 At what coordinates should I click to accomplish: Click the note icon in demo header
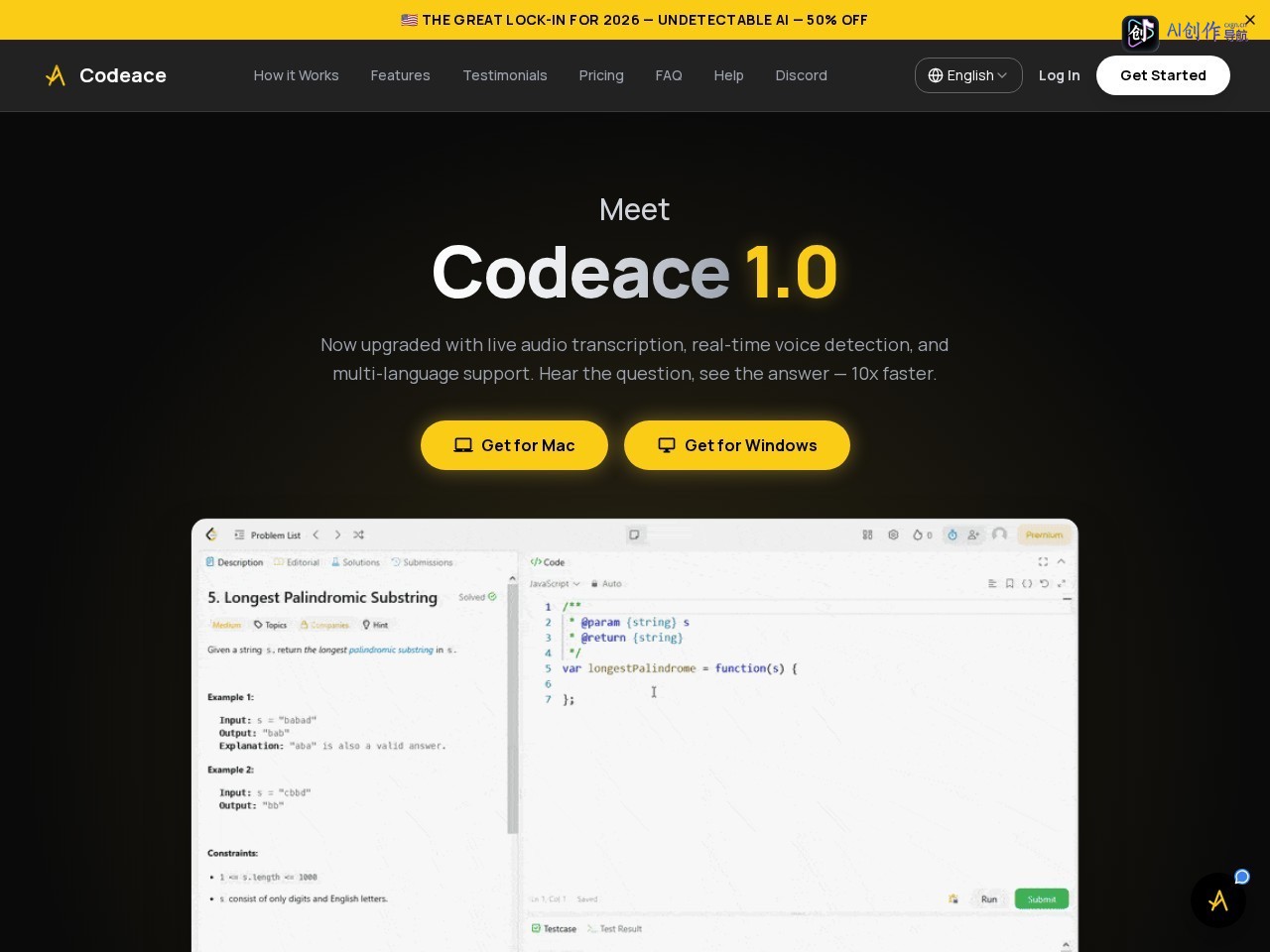[x=635, y=535]
